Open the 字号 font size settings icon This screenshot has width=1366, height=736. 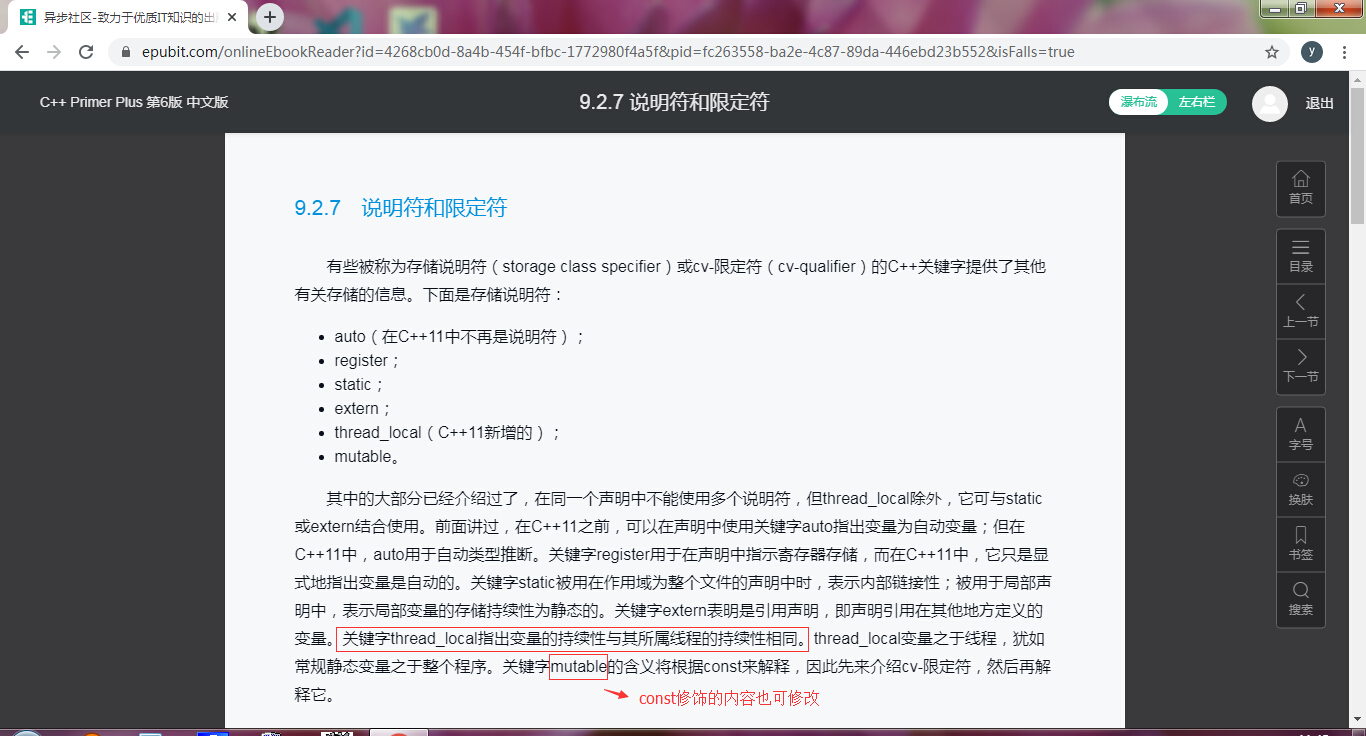(1300, 433)
